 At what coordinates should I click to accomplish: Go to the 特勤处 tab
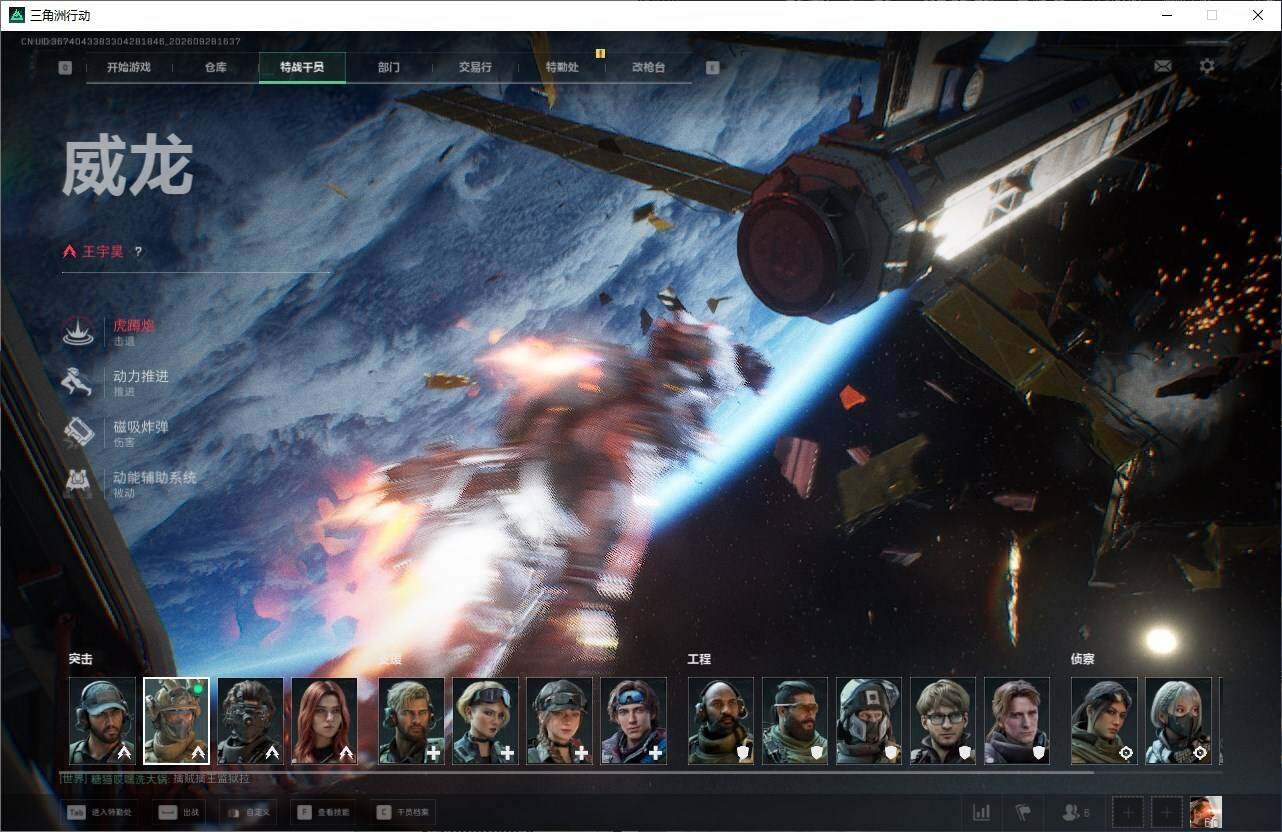pos(562,68)
